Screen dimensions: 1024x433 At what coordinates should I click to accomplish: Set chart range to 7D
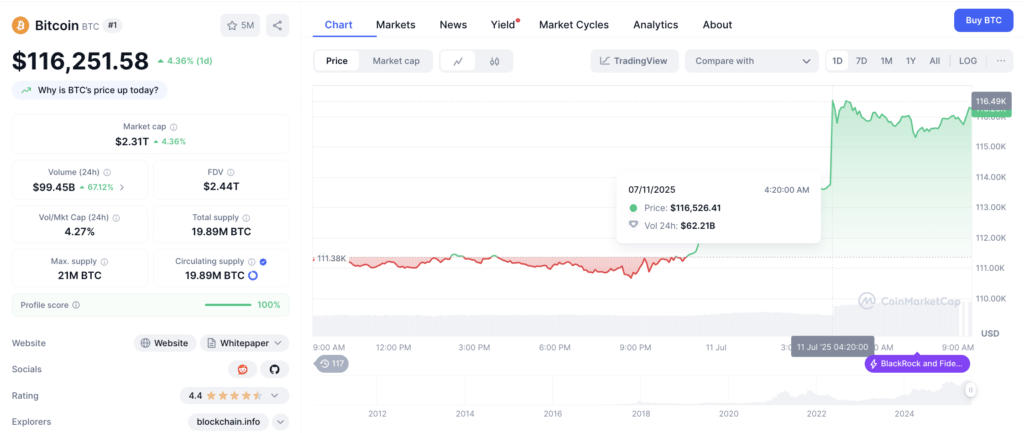point(861,61)
